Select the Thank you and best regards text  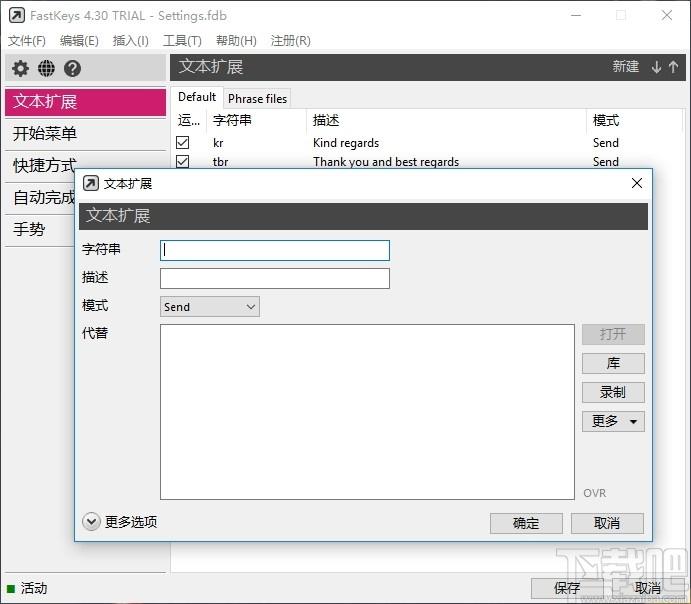(x=386, y=162)
